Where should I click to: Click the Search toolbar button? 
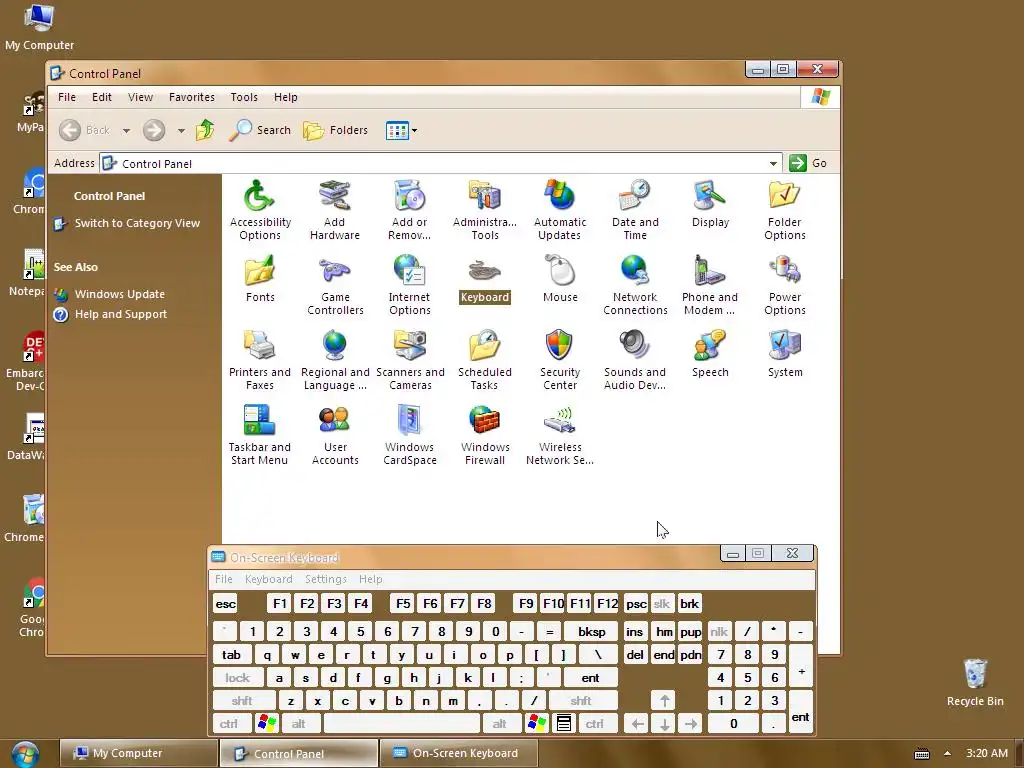[260, 131]
